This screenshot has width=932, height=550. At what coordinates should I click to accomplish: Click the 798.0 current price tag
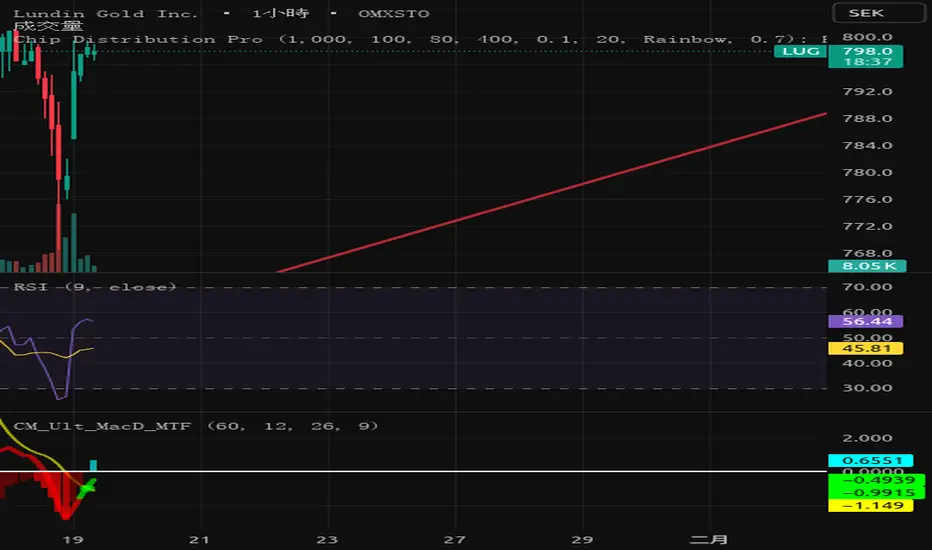[865, 56]
